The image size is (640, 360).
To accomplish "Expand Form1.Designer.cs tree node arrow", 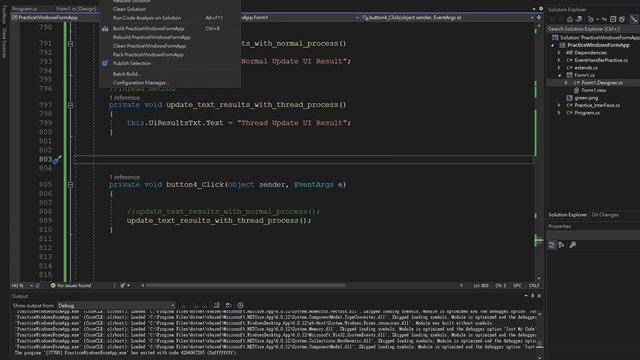I will coord(566,83).
